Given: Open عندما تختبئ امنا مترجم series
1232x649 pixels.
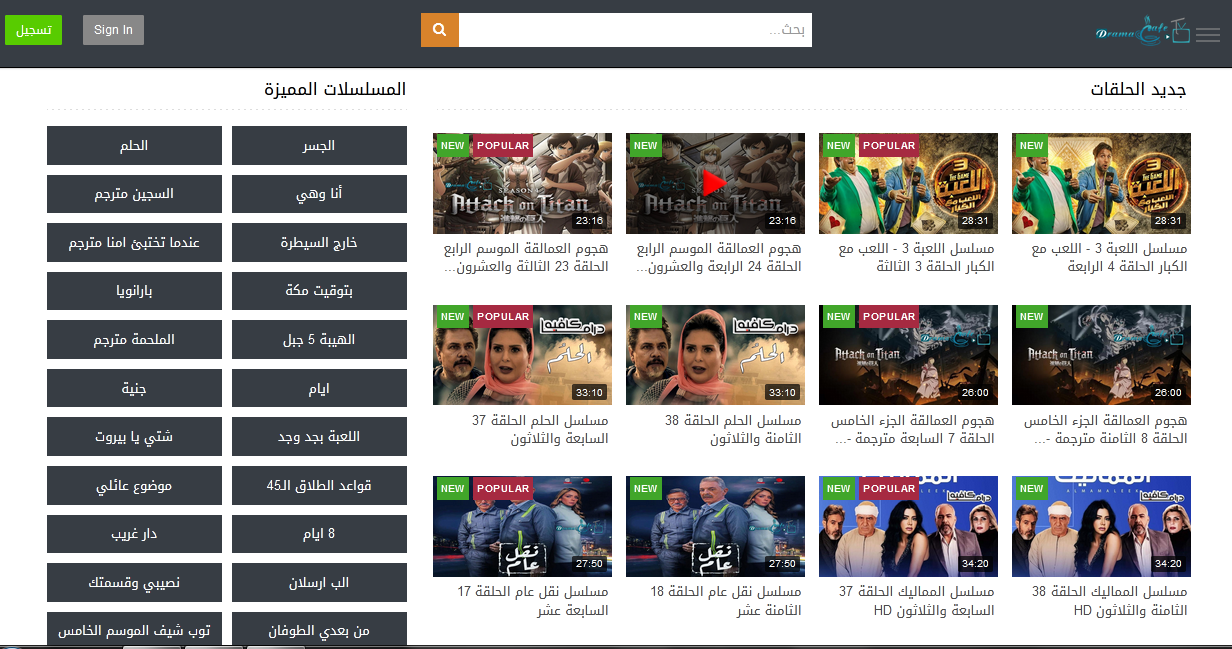Looking at the screenshot, I should (134, 243).
